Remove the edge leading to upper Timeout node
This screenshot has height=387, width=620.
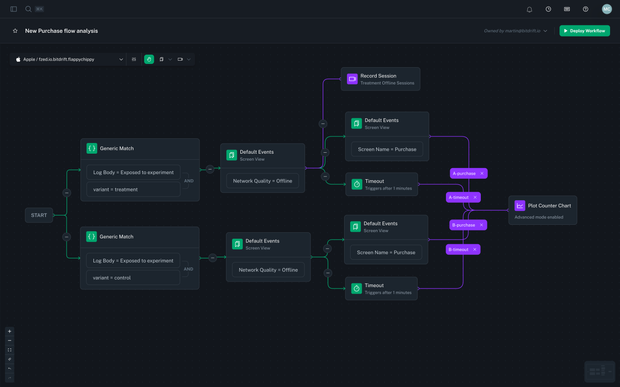pos(325,176)
